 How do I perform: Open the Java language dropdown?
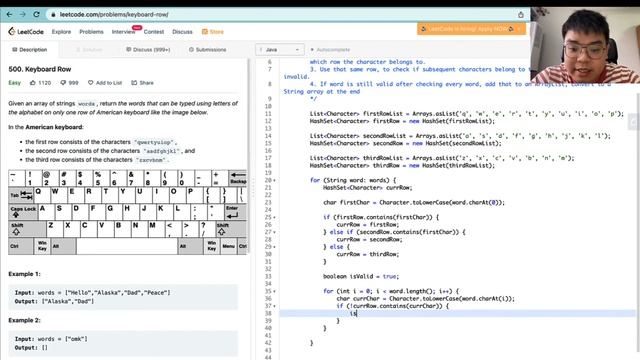coord(280,50)
